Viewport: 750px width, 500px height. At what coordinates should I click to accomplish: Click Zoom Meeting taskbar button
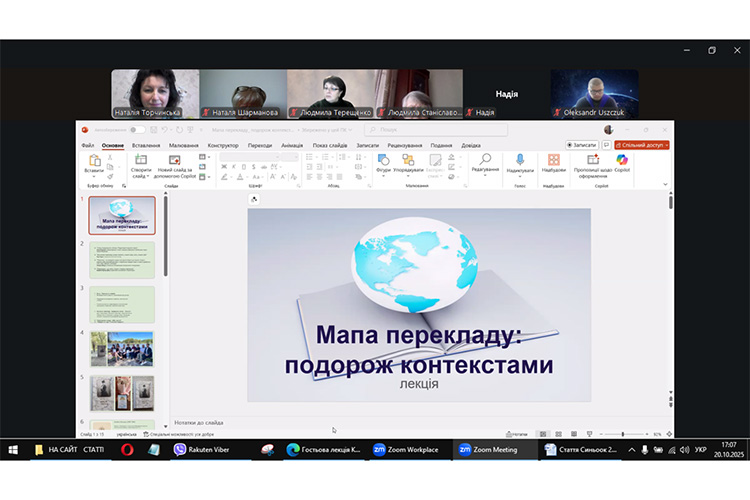pyautogui.click(x=489, y=450)
